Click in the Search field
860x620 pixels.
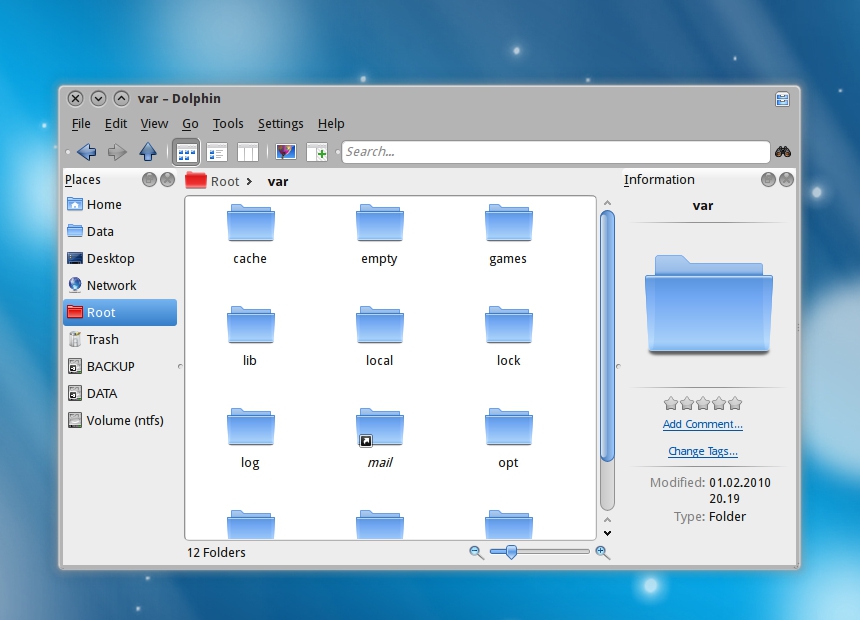coord(556,152)
